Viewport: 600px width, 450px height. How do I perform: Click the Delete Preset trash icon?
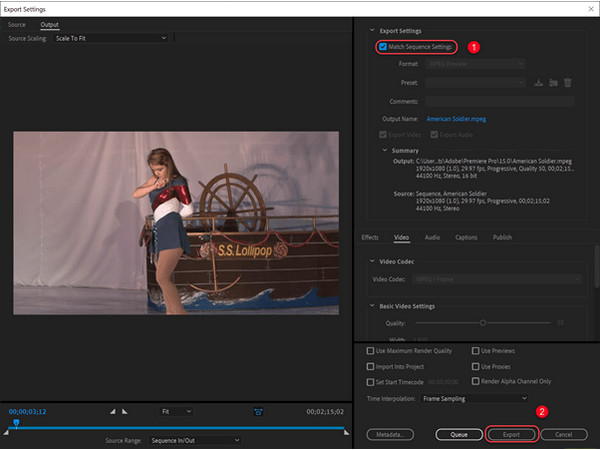click(567, 83)
